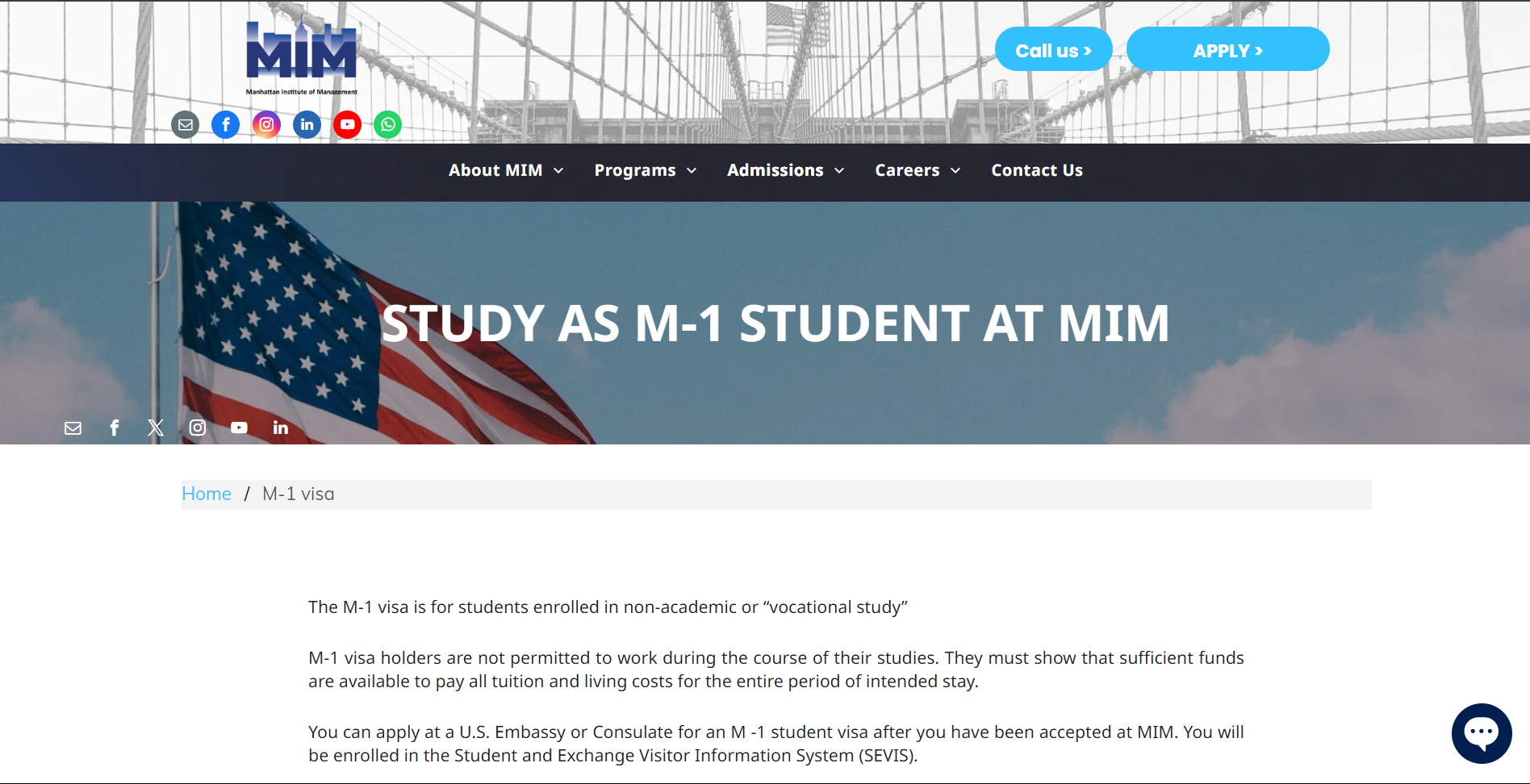Open the red YouTube icon in header
Viewport: 1530px width, 784px height.
point(347,124)
